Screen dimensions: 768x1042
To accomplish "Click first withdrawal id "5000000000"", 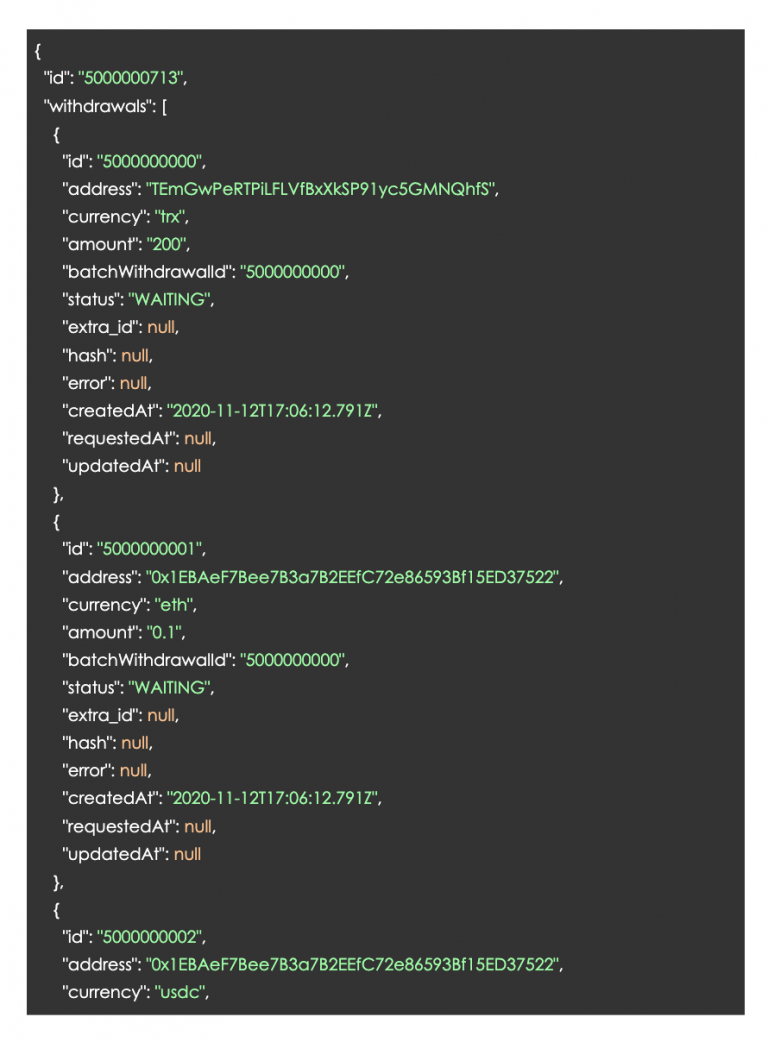I will pos(149,161).
